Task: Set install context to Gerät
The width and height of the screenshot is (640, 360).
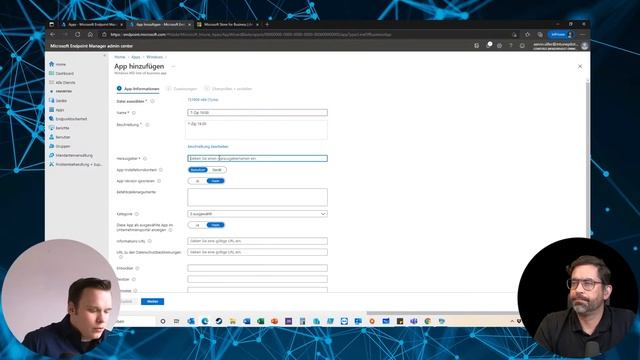Action: [x=217, y=170]
